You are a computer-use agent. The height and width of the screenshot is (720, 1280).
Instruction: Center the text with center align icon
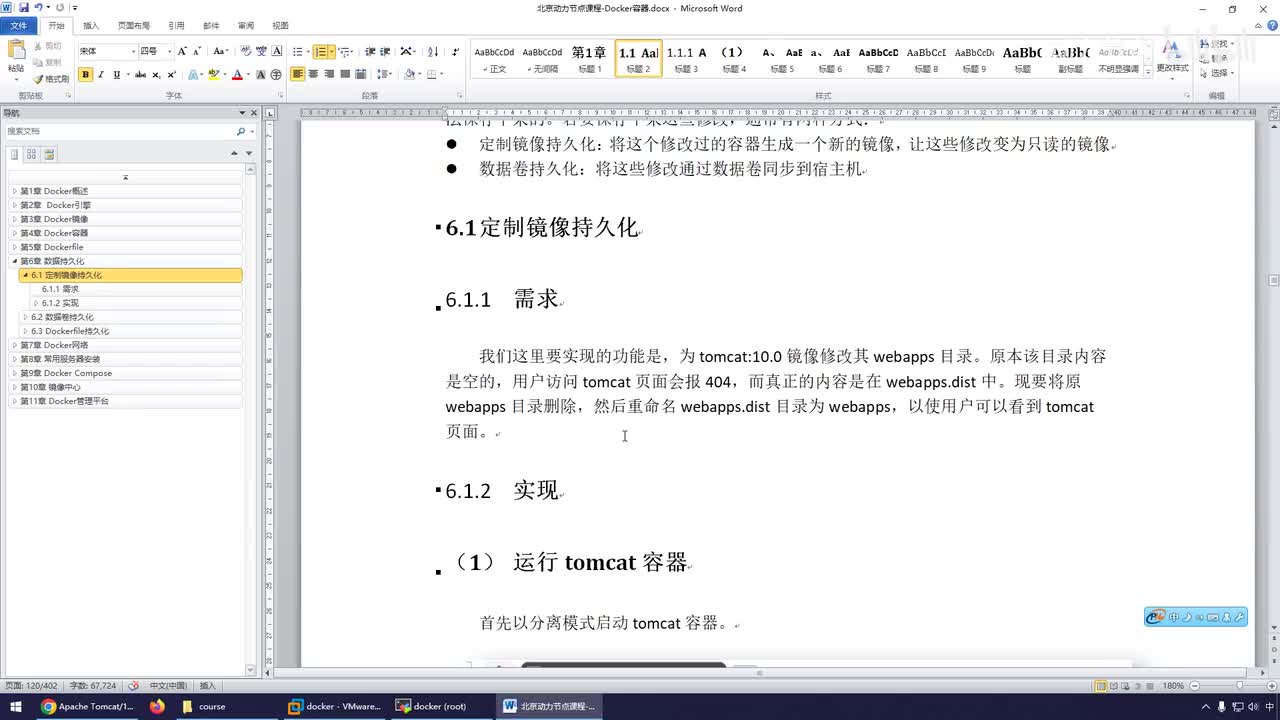pos(314,75)
